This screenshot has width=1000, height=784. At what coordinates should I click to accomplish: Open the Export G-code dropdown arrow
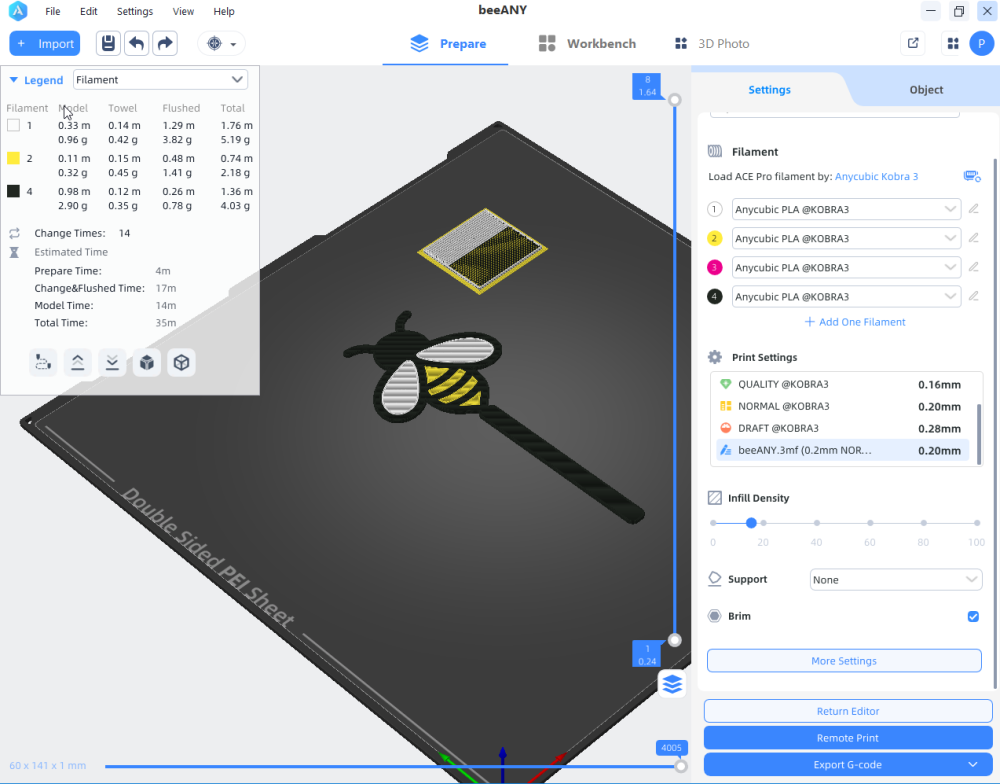[x=973, y=764]
